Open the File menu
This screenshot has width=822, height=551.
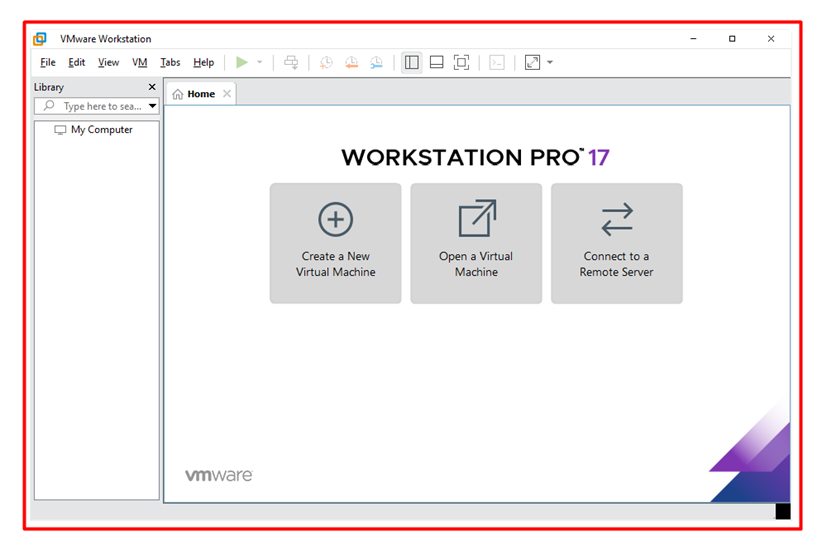48,62
